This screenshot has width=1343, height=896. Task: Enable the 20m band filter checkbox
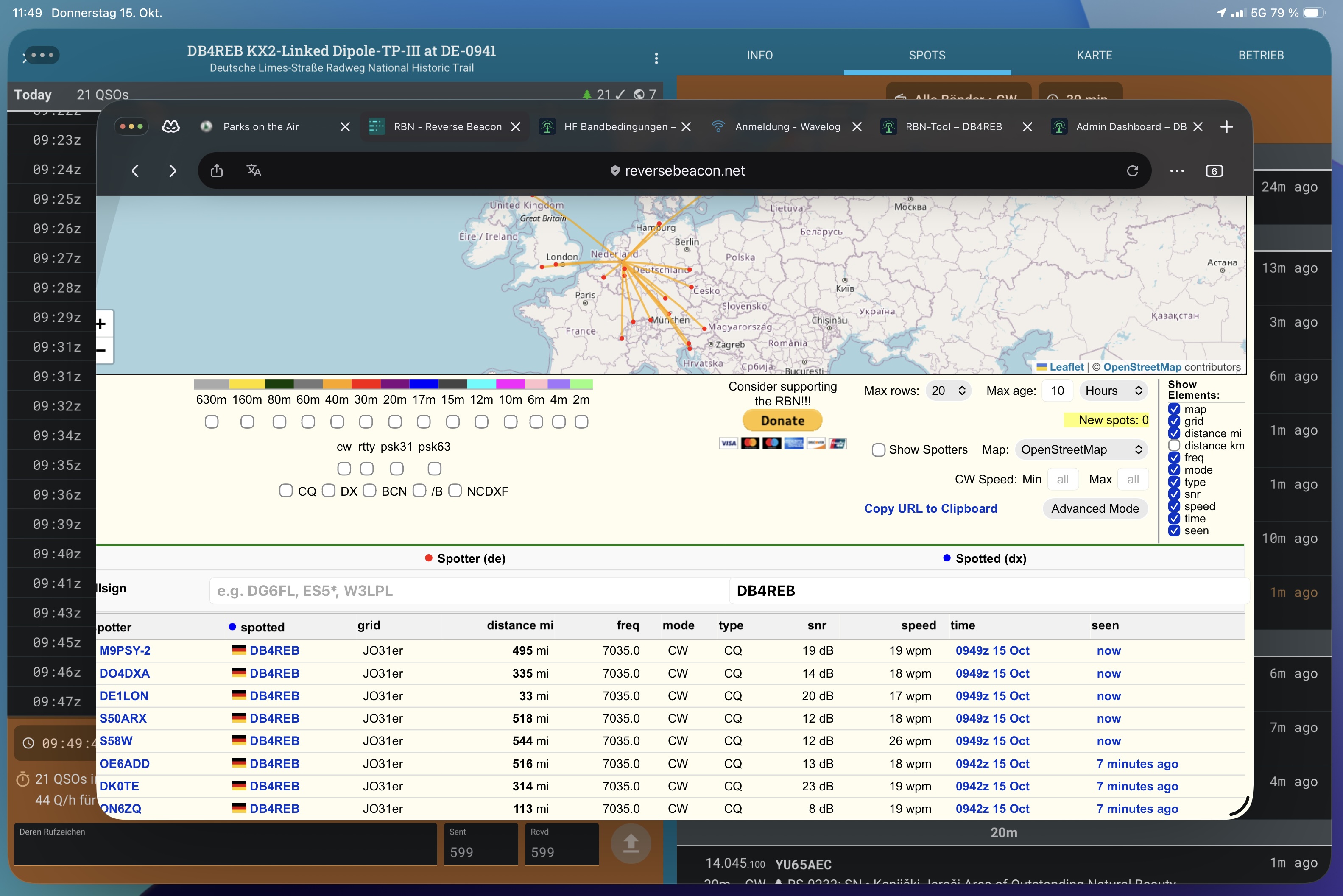pos(395,422)
